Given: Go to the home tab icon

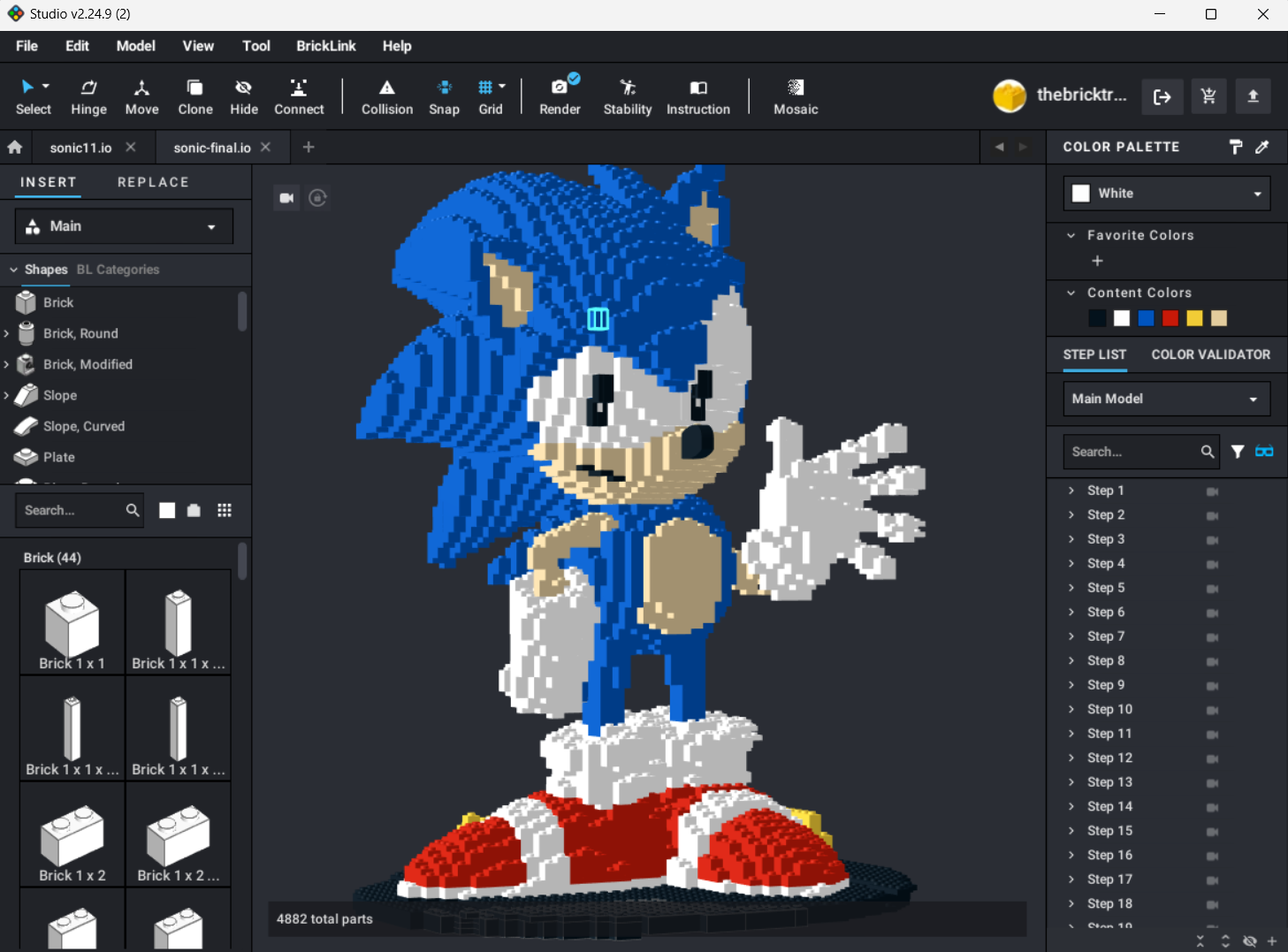Looking at the screenshot, I should [15, 148].
